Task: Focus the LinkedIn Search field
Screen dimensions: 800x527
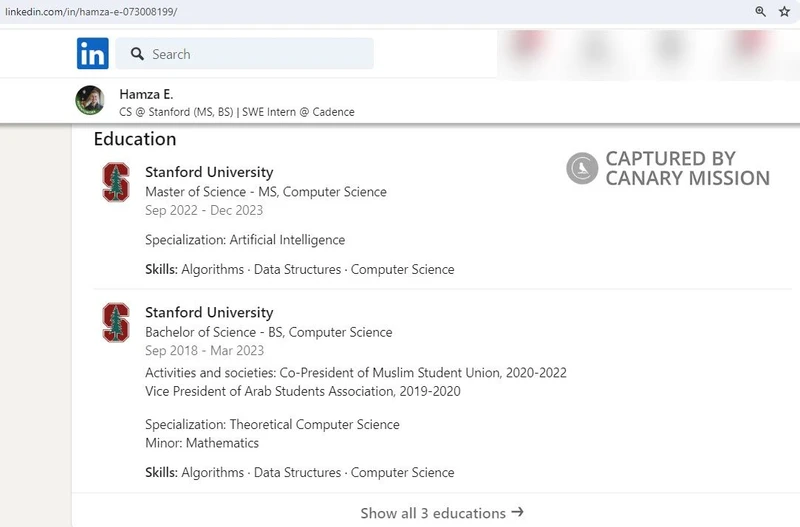Action: [244, 54]
